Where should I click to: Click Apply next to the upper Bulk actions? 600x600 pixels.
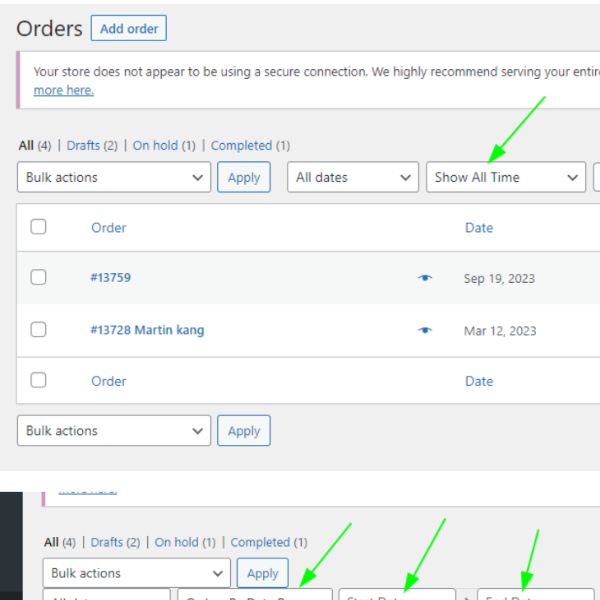click(244, 177)
